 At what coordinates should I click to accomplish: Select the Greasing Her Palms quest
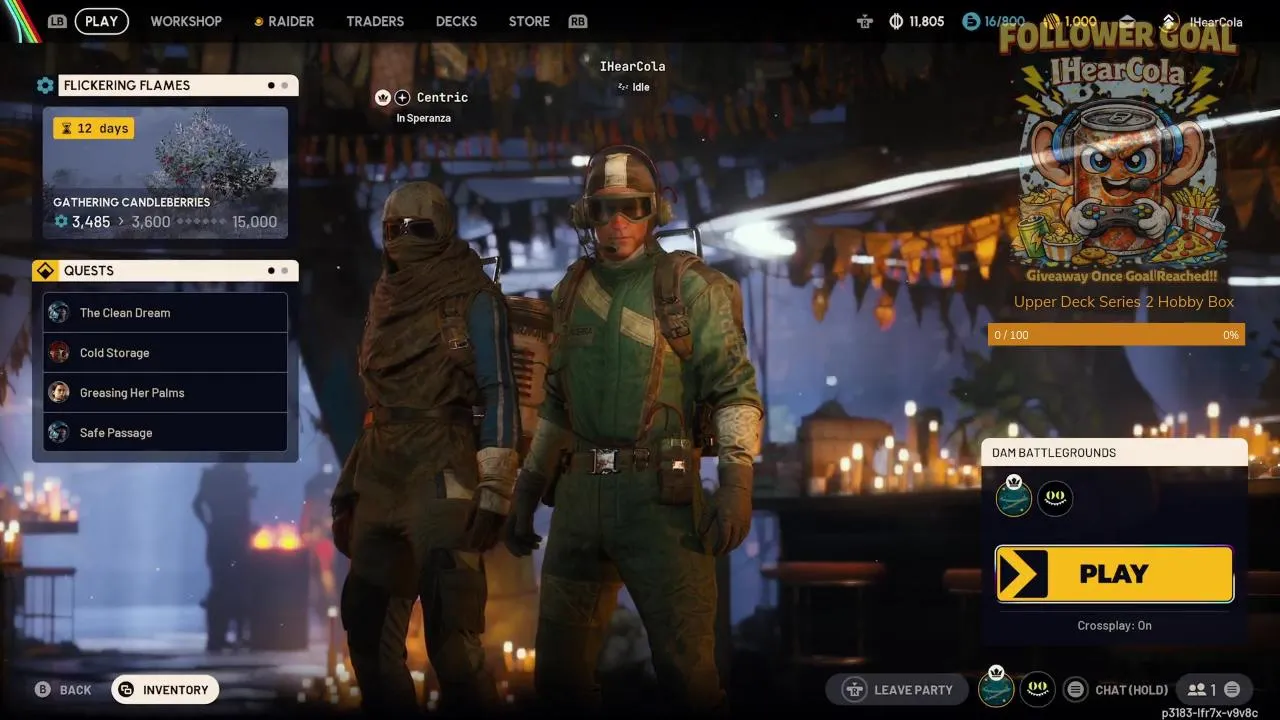pyautogui.click(x=165, y=393)
